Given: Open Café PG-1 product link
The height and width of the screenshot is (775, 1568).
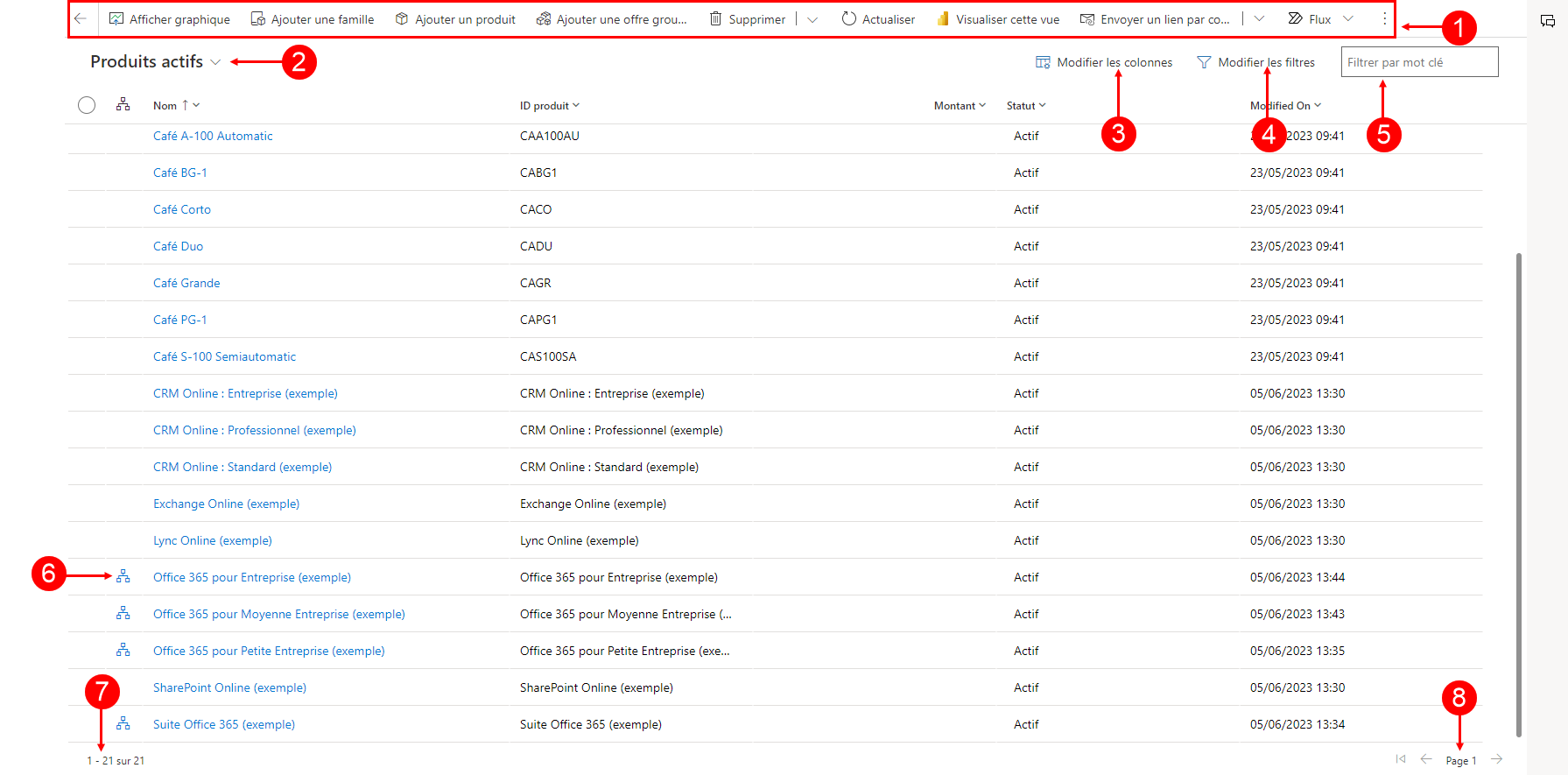Looking at the screenshot, I should pos(180,320).
